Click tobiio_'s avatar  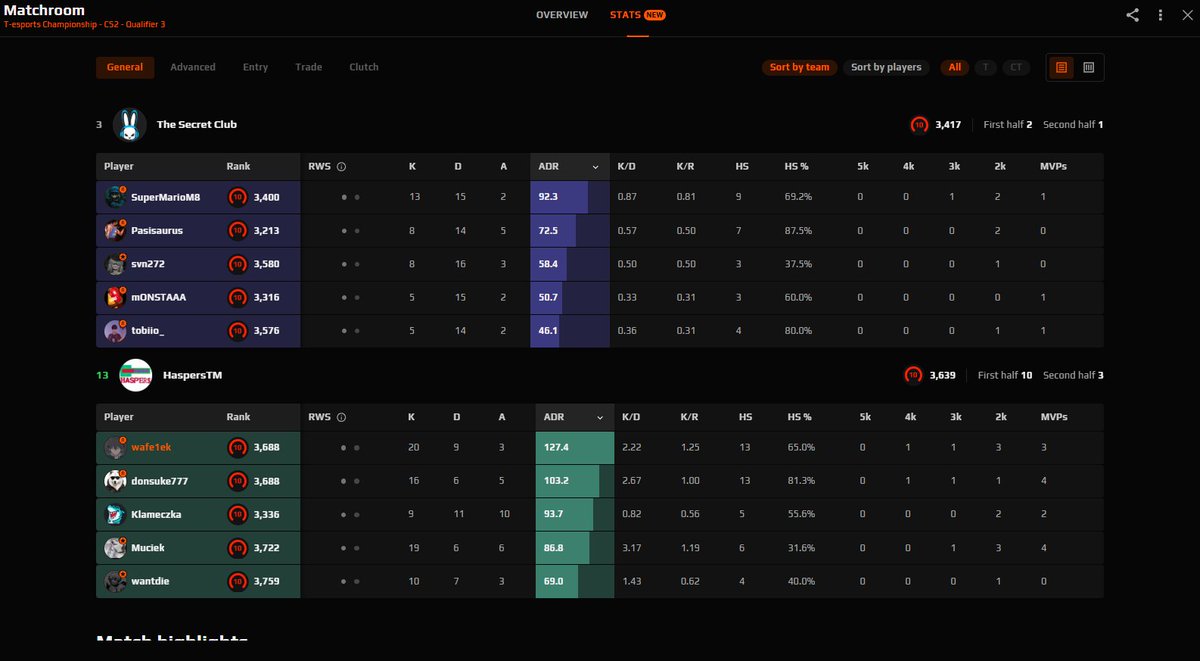(x=114, y=331)
